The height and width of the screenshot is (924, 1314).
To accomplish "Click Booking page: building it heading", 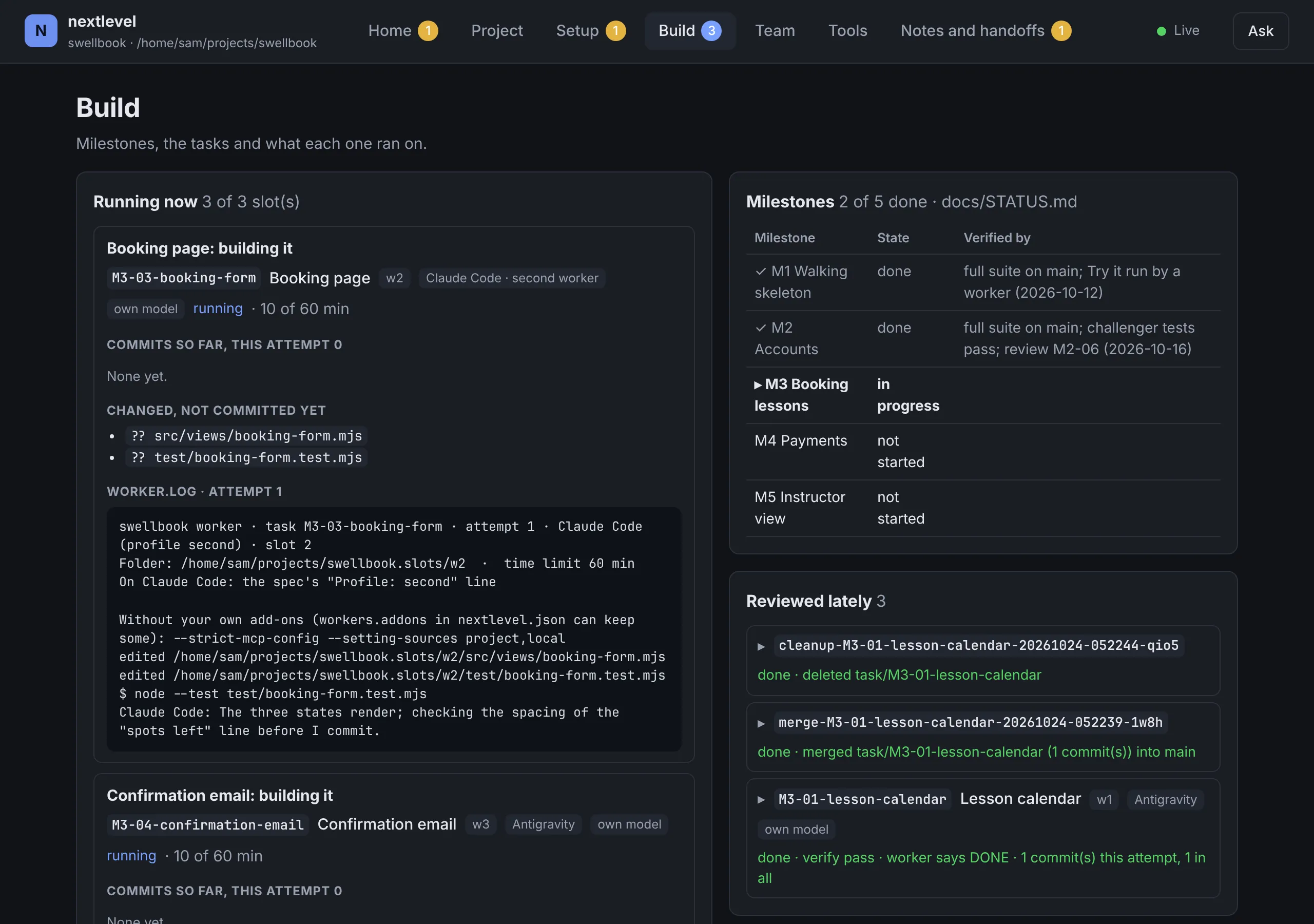I will point(199,248).
